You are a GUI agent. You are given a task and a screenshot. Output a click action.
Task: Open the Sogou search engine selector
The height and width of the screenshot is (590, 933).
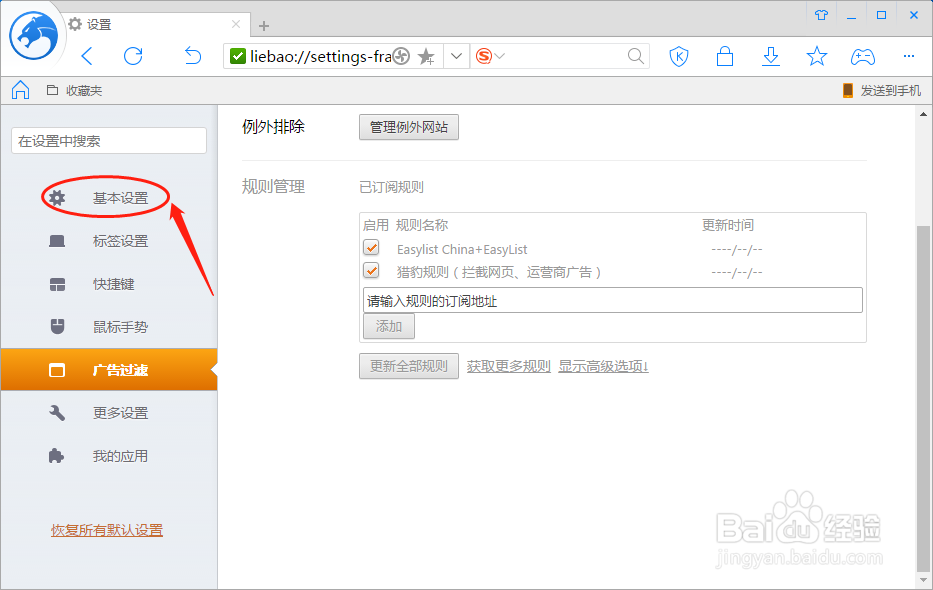coord(490,57)
